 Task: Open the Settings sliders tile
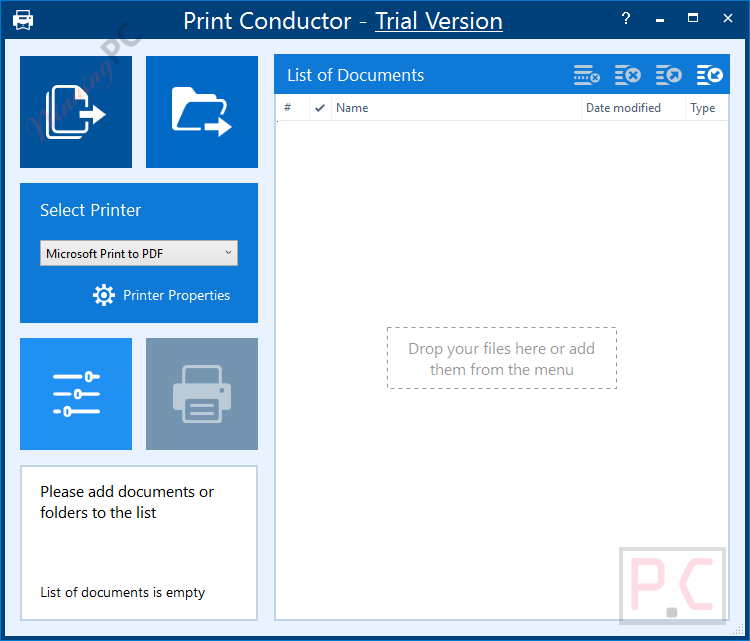click(x=76, y=394)
